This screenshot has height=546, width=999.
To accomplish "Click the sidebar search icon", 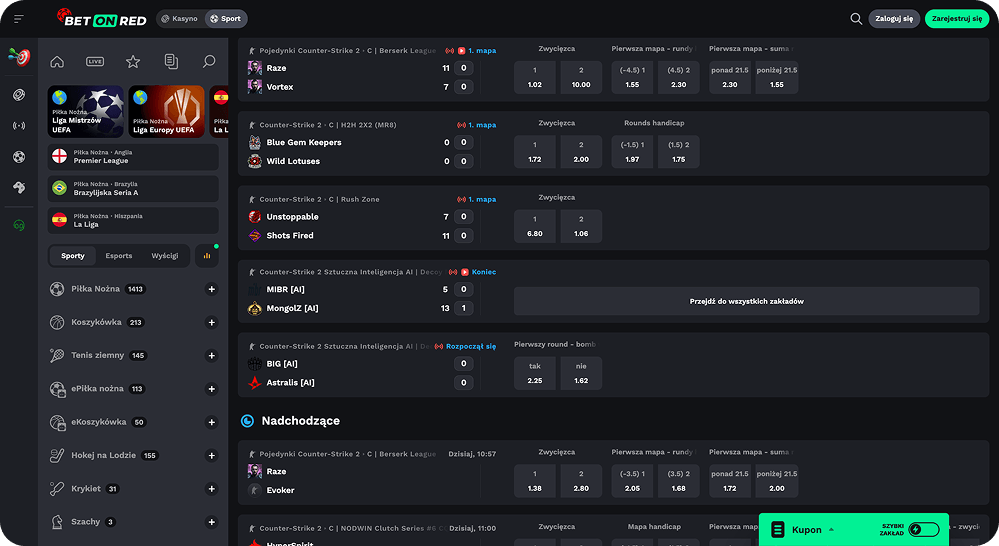I will 209,62.
